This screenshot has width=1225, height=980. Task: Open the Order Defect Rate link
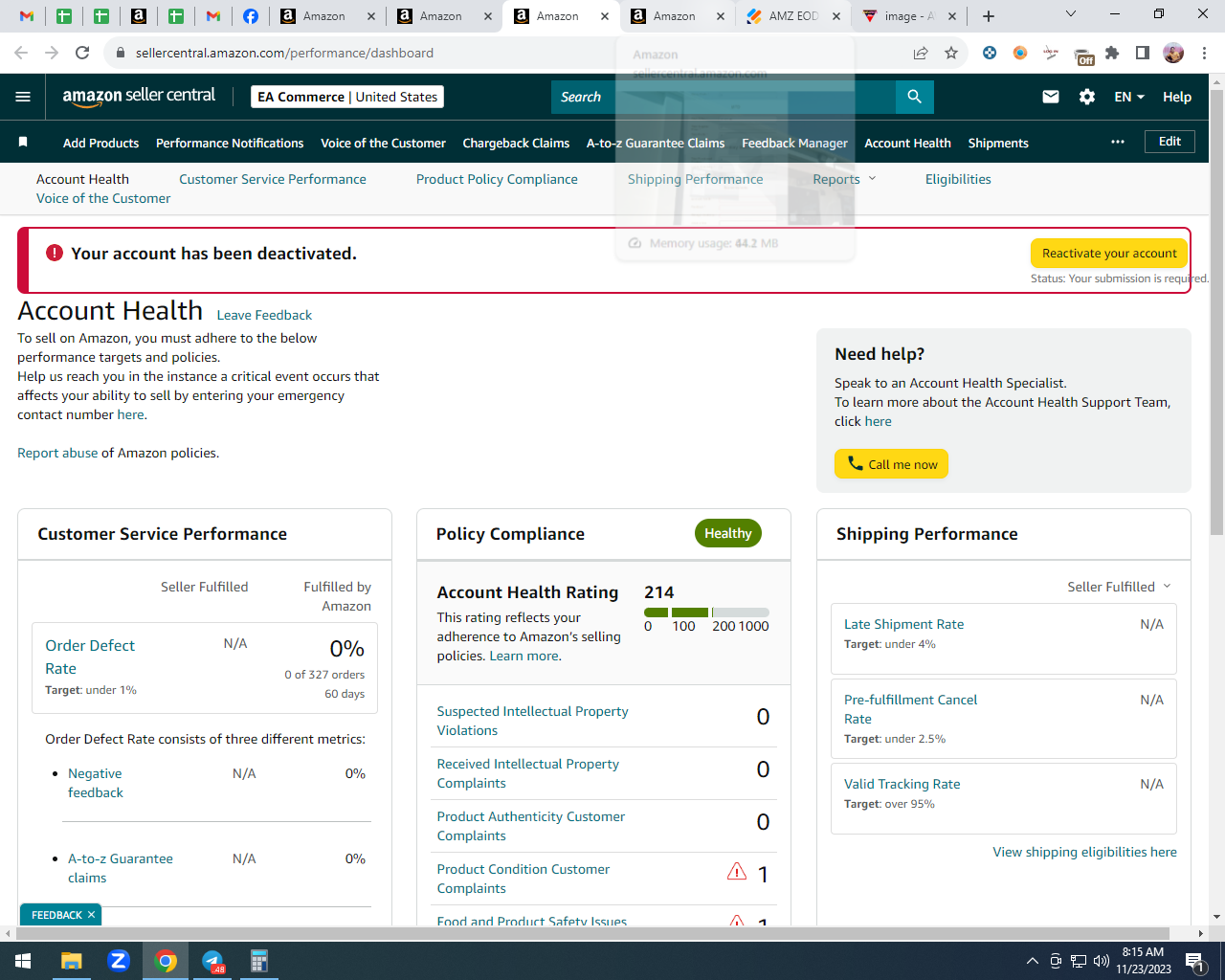pyautogui.click(x=90, y=657)
